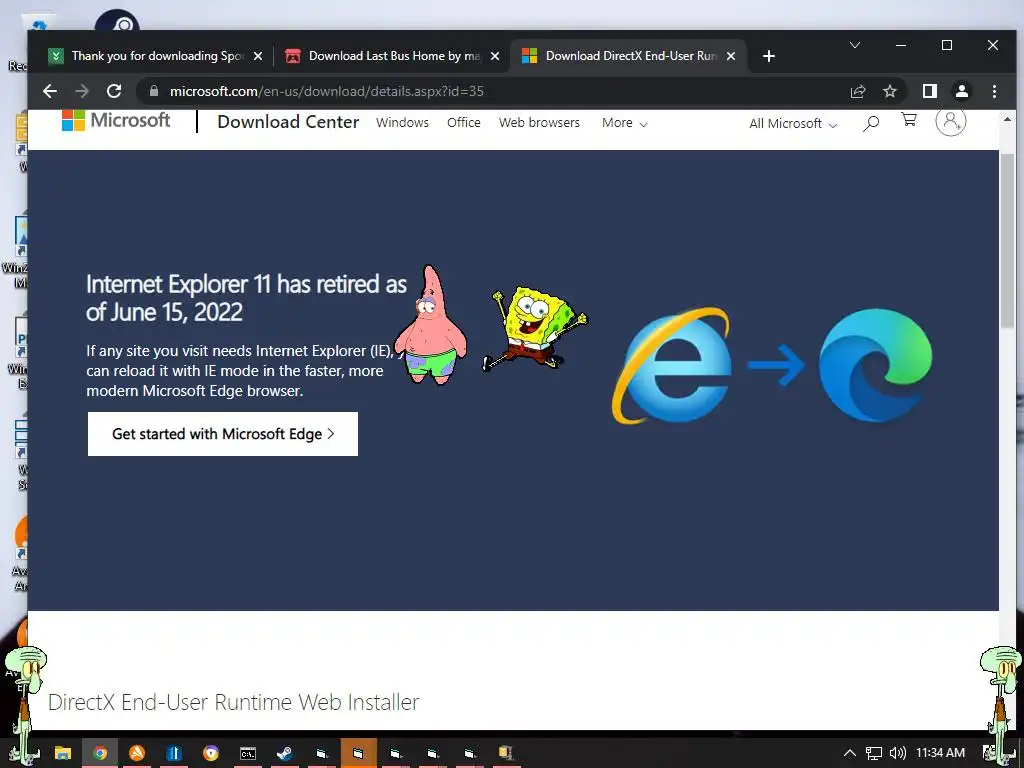
Task: Open a new browser tab
Action: 769,56
